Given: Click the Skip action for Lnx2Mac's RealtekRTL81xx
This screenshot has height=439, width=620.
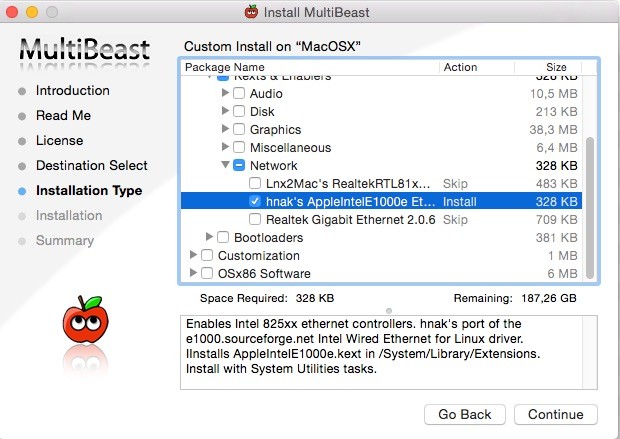Looking at the screenshot, I should tap(455, 184).
